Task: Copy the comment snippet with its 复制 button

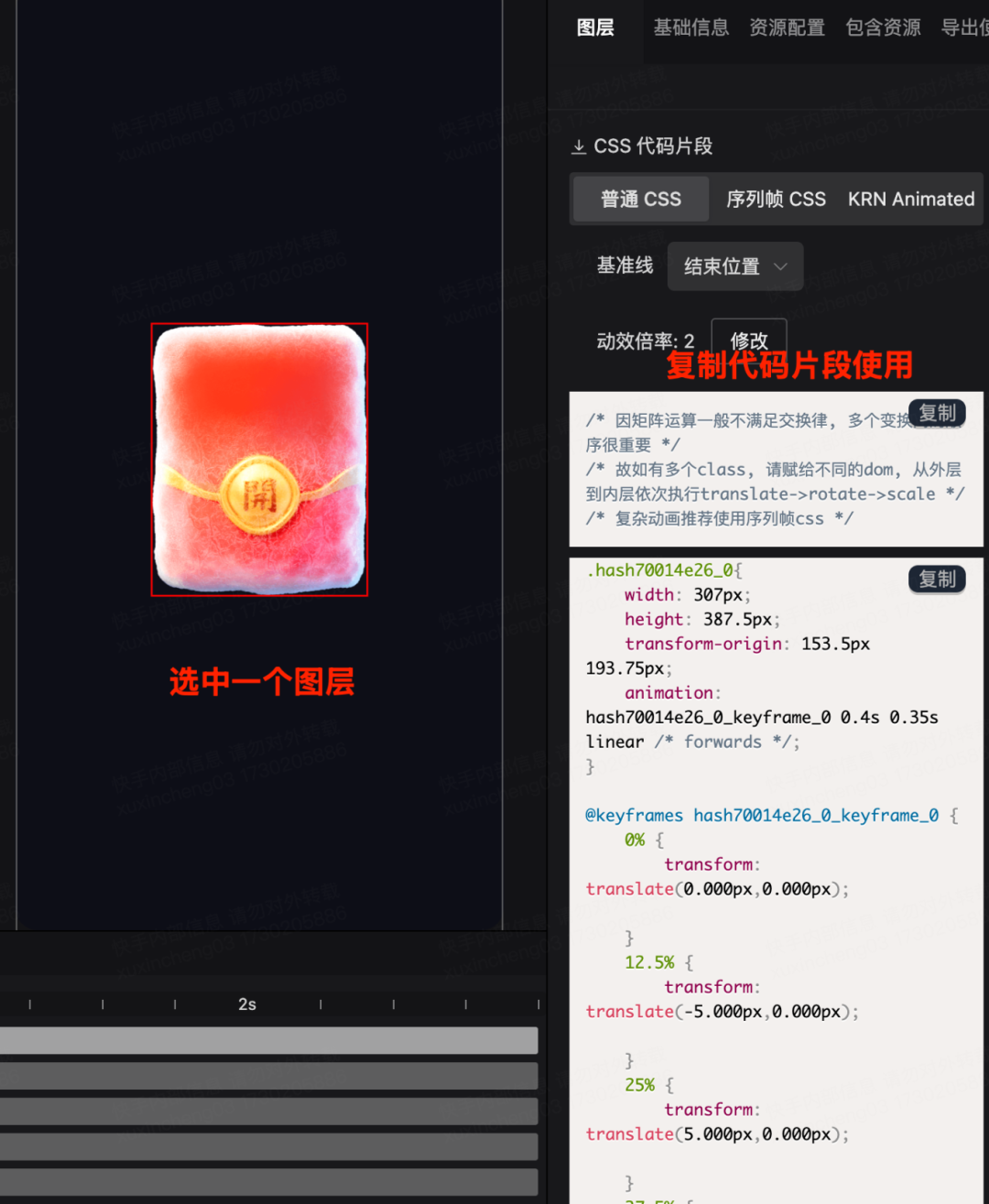Action: [937, 413]
